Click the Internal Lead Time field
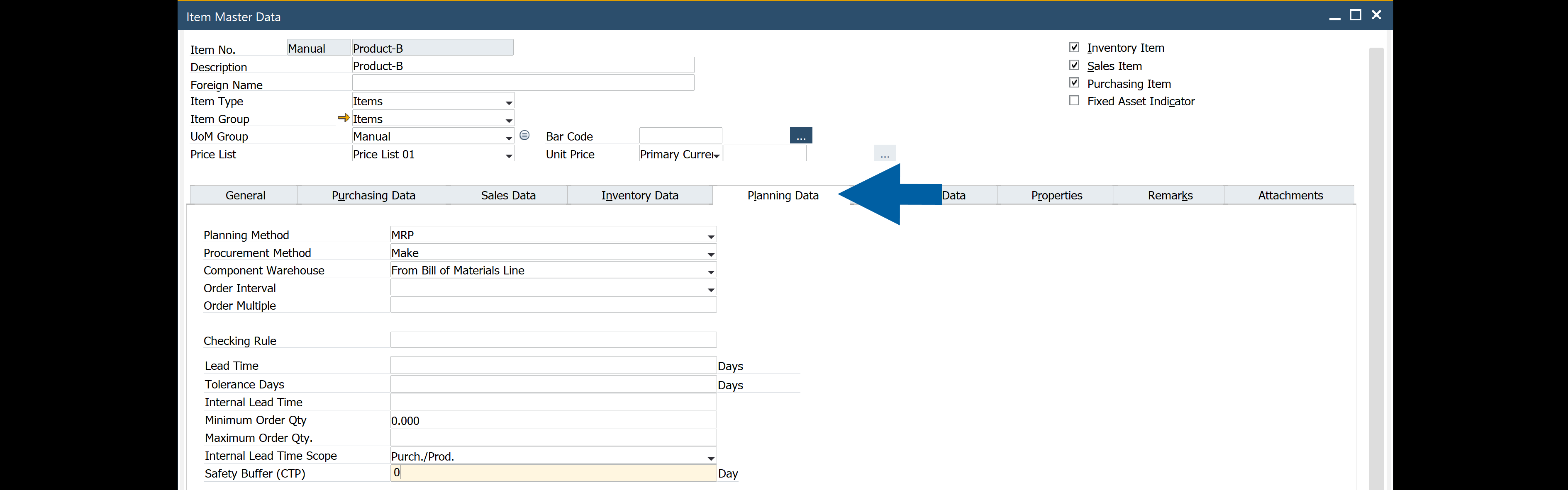Screen dimensions: 1568x490 (554, 401)
